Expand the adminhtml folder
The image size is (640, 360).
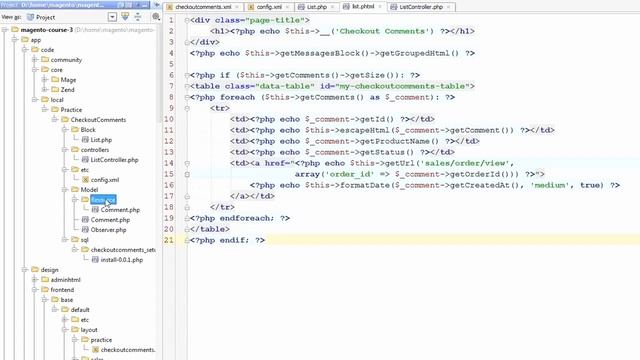pos(35,280)
